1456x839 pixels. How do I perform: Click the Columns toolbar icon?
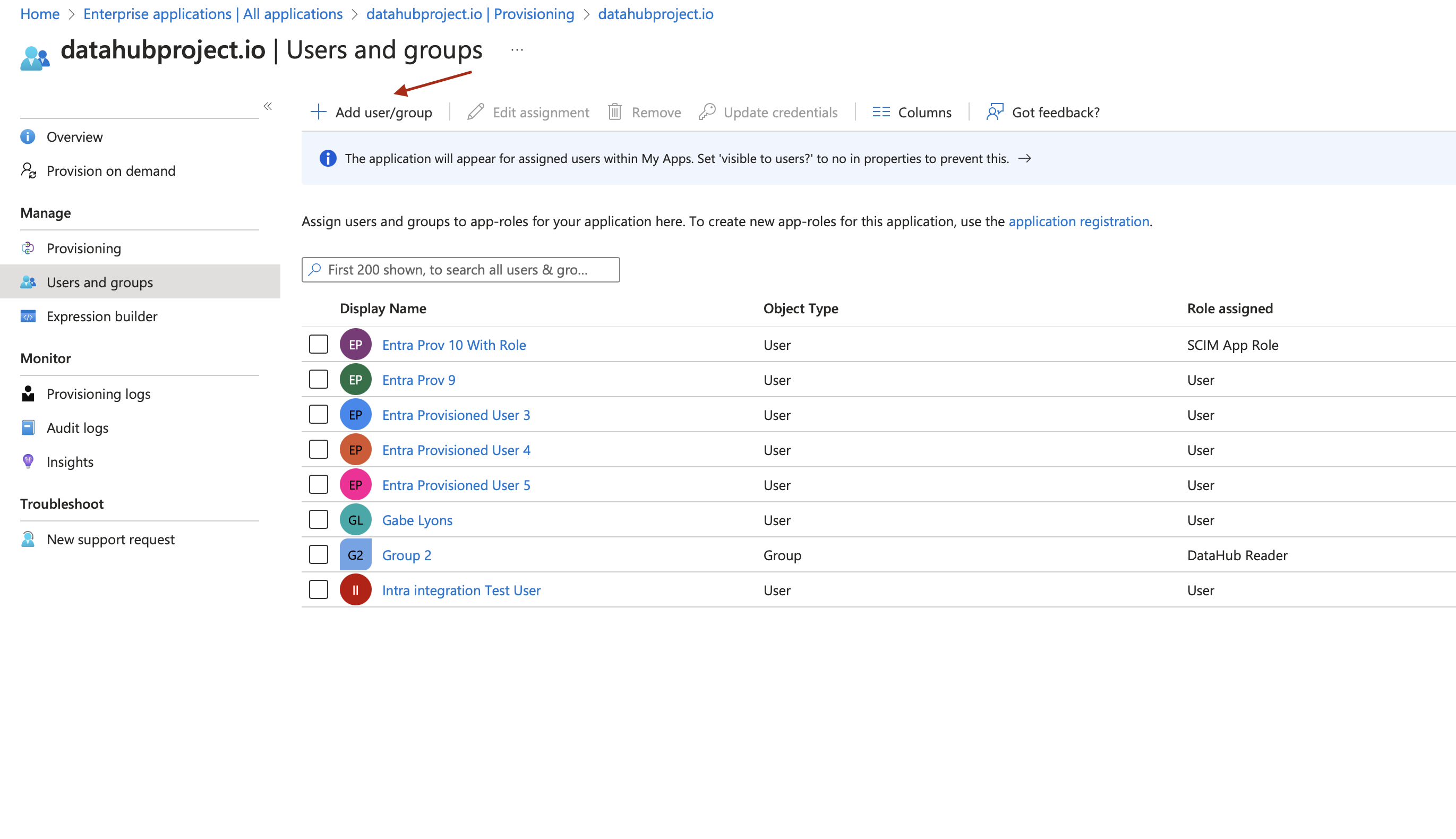click(x=881, y=112)
